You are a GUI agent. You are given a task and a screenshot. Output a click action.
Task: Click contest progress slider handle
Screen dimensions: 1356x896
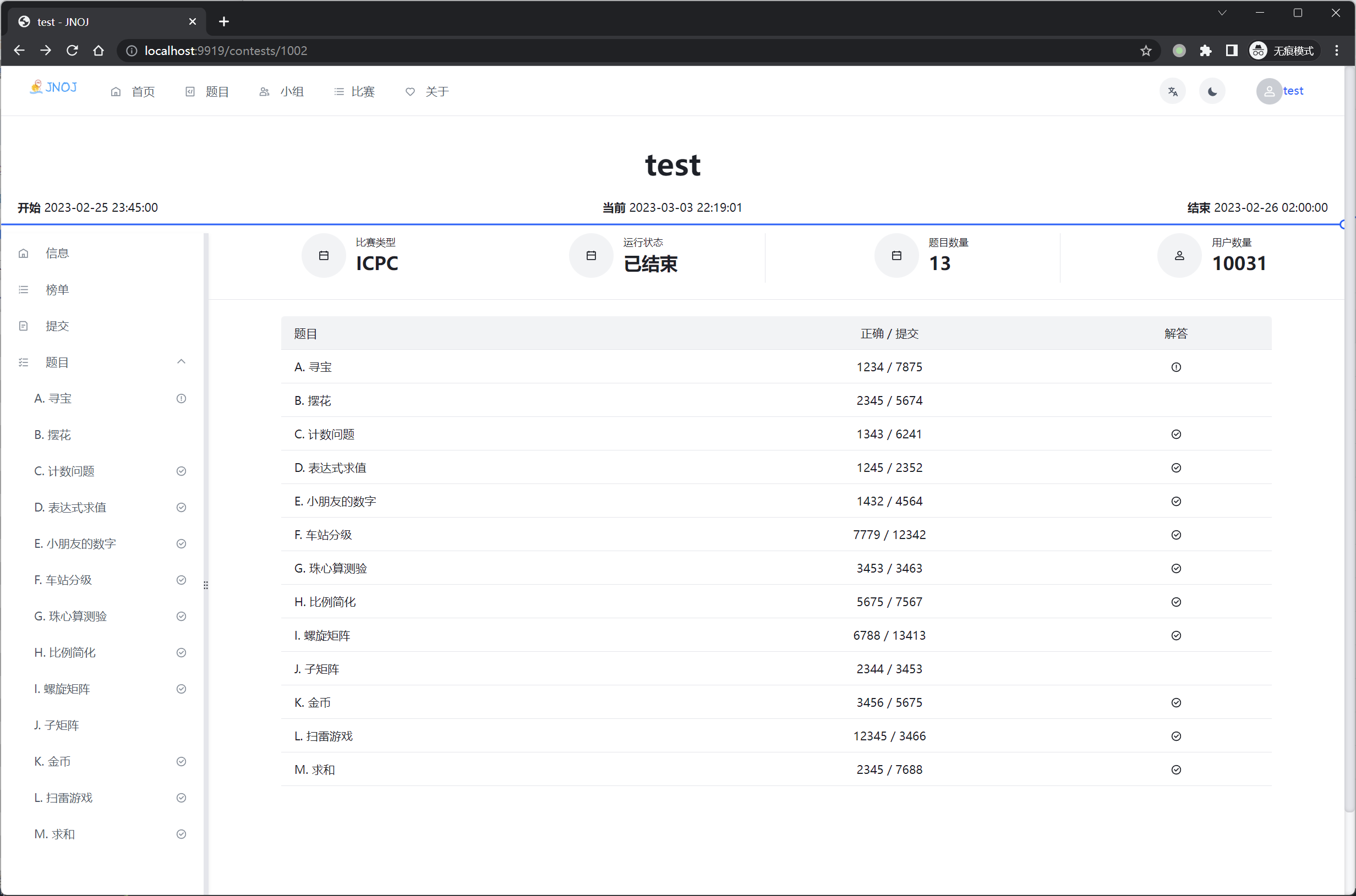[x=1343, y=224]
